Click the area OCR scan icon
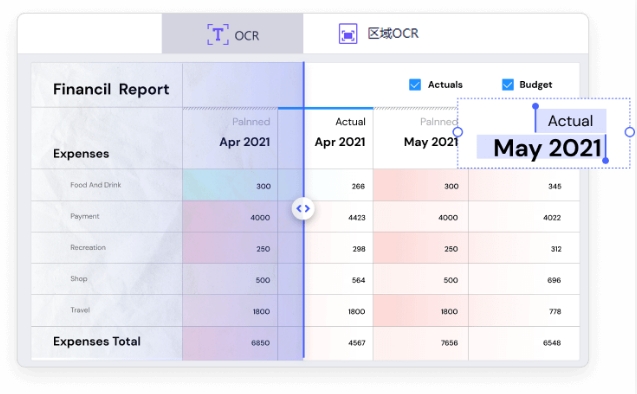 (348, 34)
